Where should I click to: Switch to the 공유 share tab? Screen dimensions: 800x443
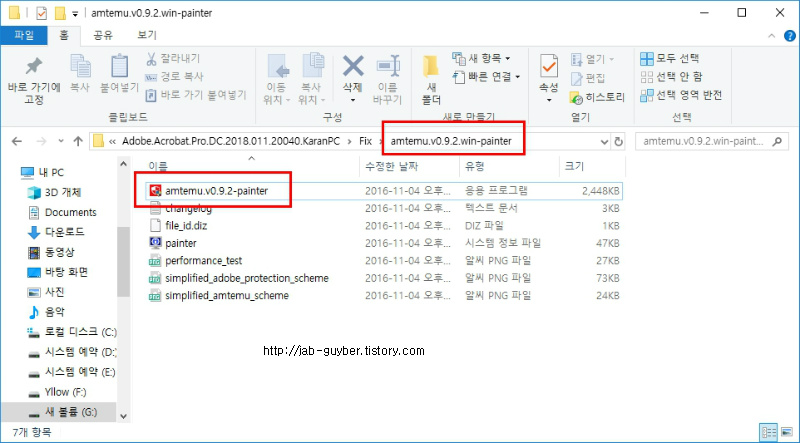click(103, 35)
